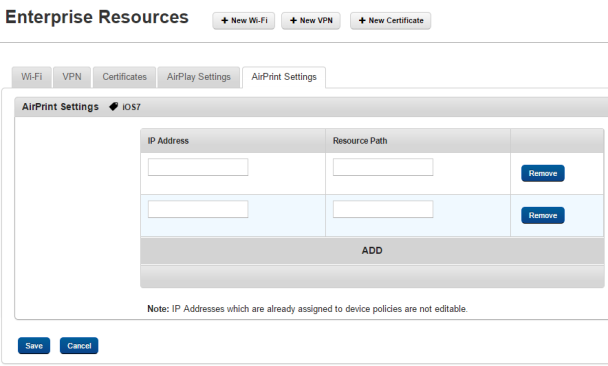The image size is (608, 366).
Task: Click the plus icon on New Wi-Fi
Action: tap(225, 21)
